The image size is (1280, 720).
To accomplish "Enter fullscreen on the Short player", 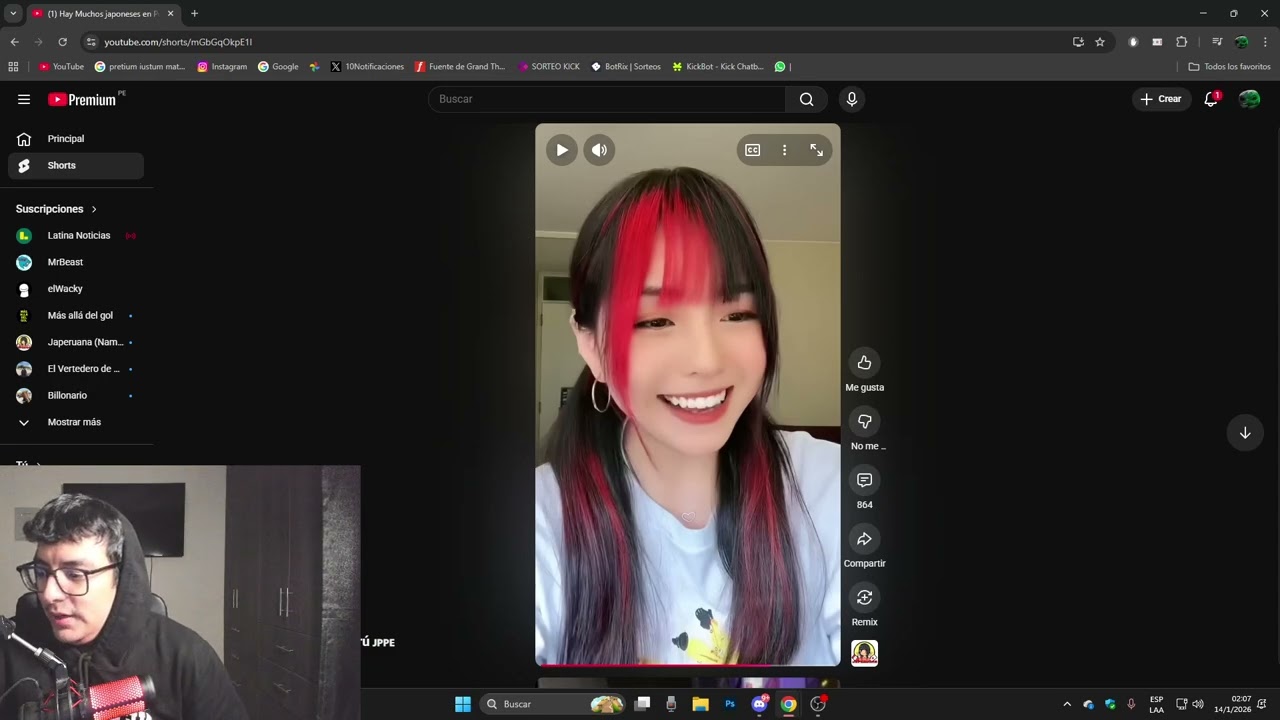I will 817,150.
